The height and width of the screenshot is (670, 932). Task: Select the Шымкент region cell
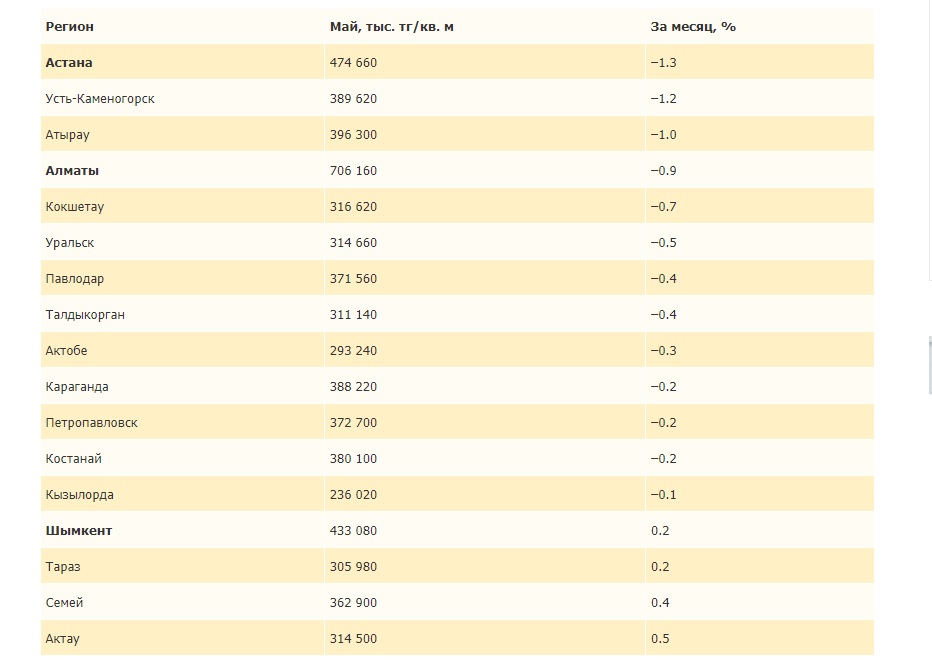click(x=78, y=530)
